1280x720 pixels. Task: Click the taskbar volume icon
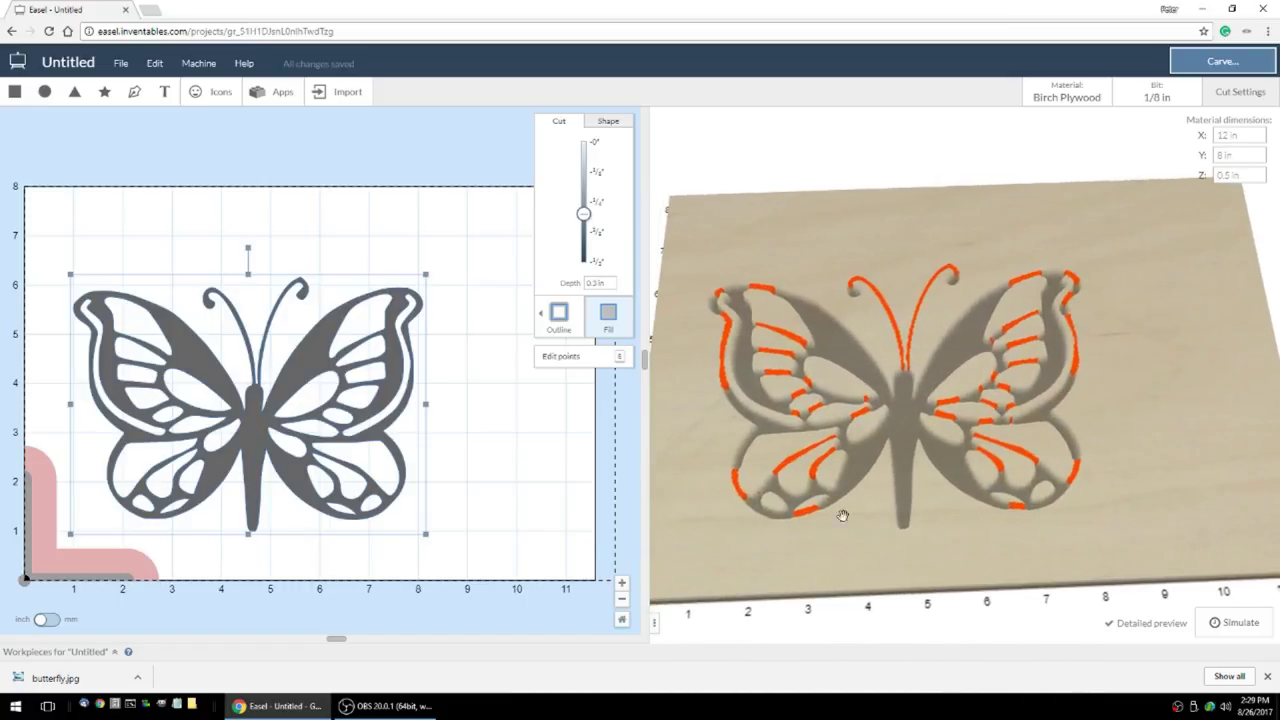click(x=1225, y=707)
